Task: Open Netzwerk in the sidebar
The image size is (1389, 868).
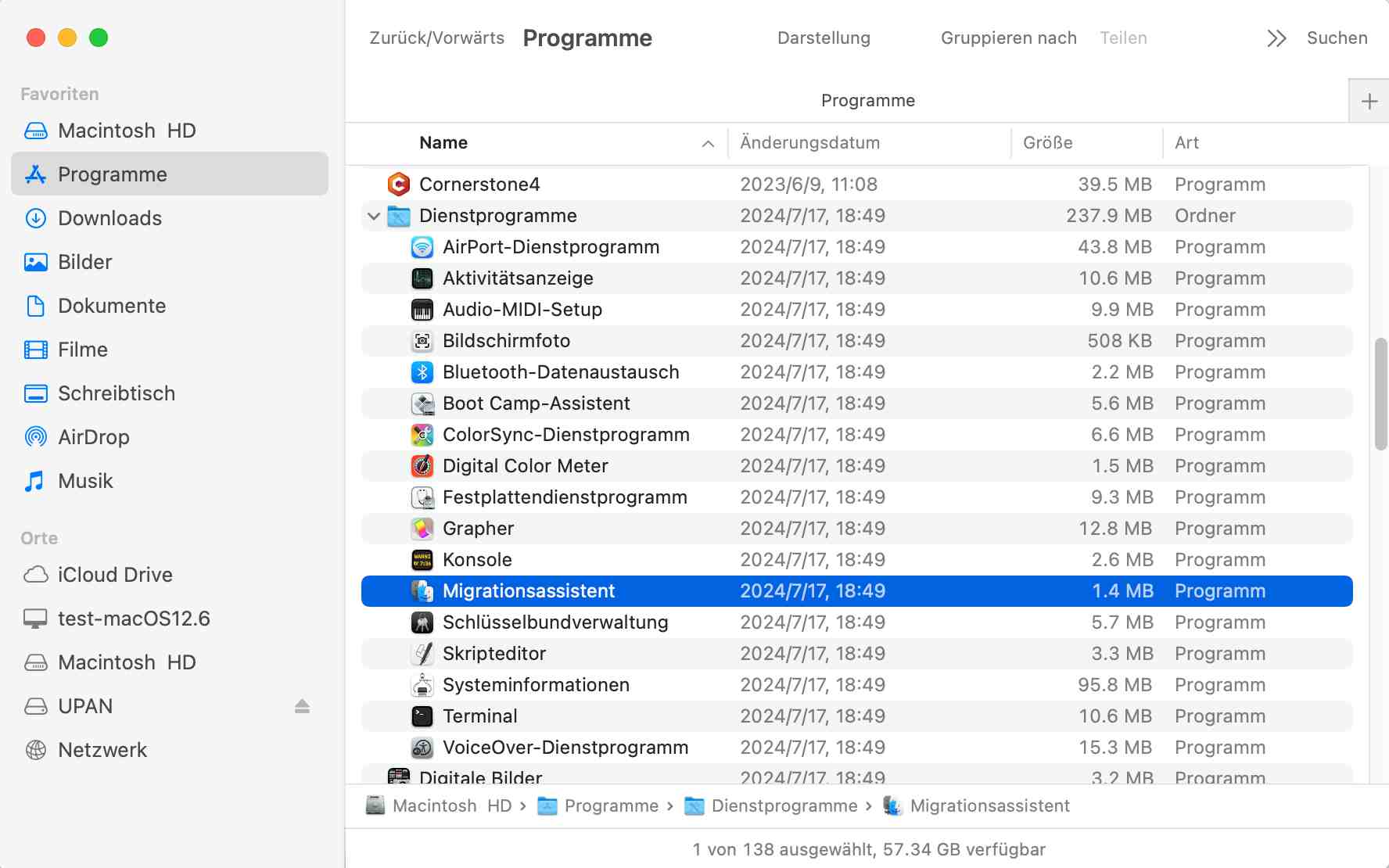Action: pyautogui.click(x=170, y=750)
